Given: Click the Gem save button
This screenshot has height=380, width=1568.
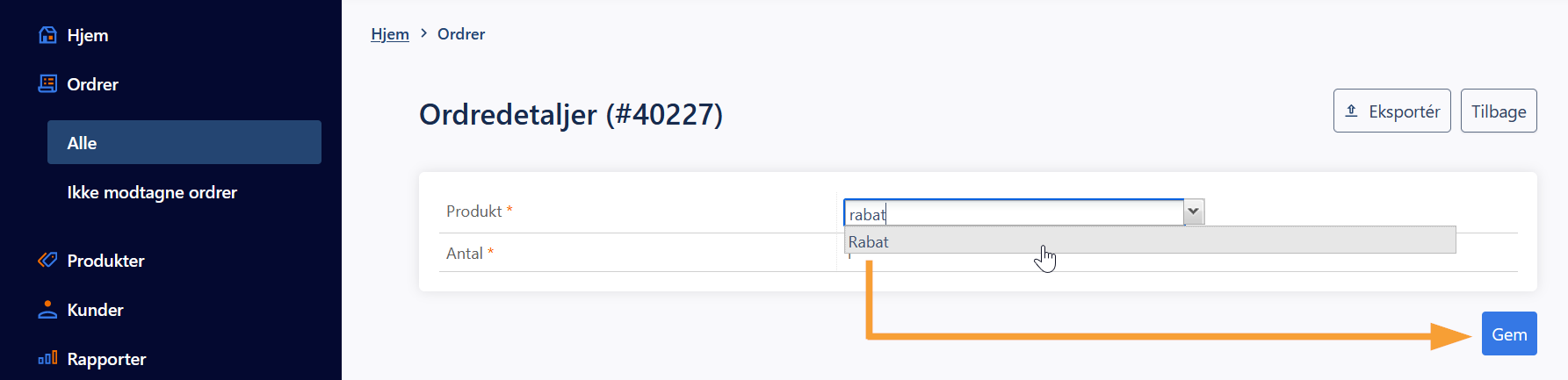Looking at the screenshot, I should 1509,333.
